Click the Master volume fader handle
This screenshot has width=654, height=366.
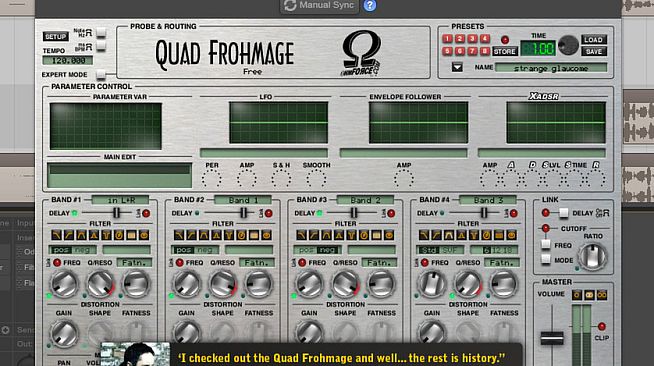point(552,338)
